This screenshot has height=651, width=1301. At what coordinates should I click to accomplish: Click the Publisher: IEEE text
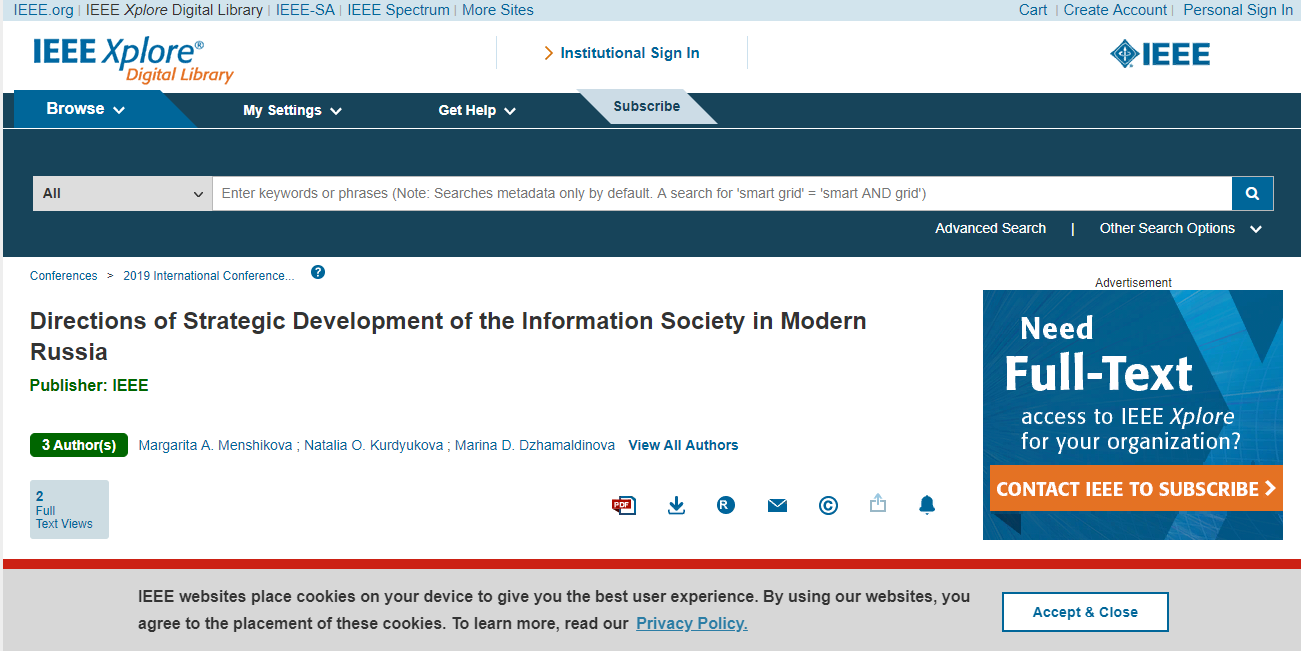pyautogui.click(x=89, y=385)
